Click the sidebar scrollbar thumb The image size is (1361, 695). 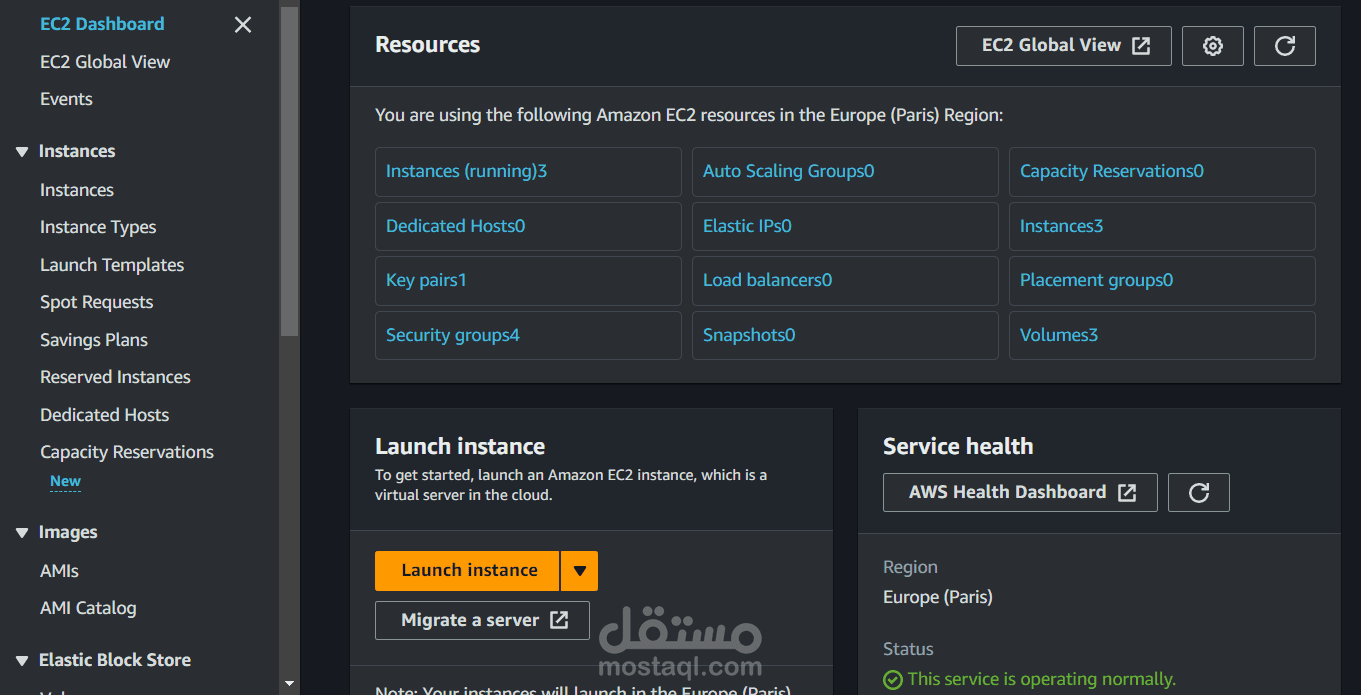click(289, 170)
